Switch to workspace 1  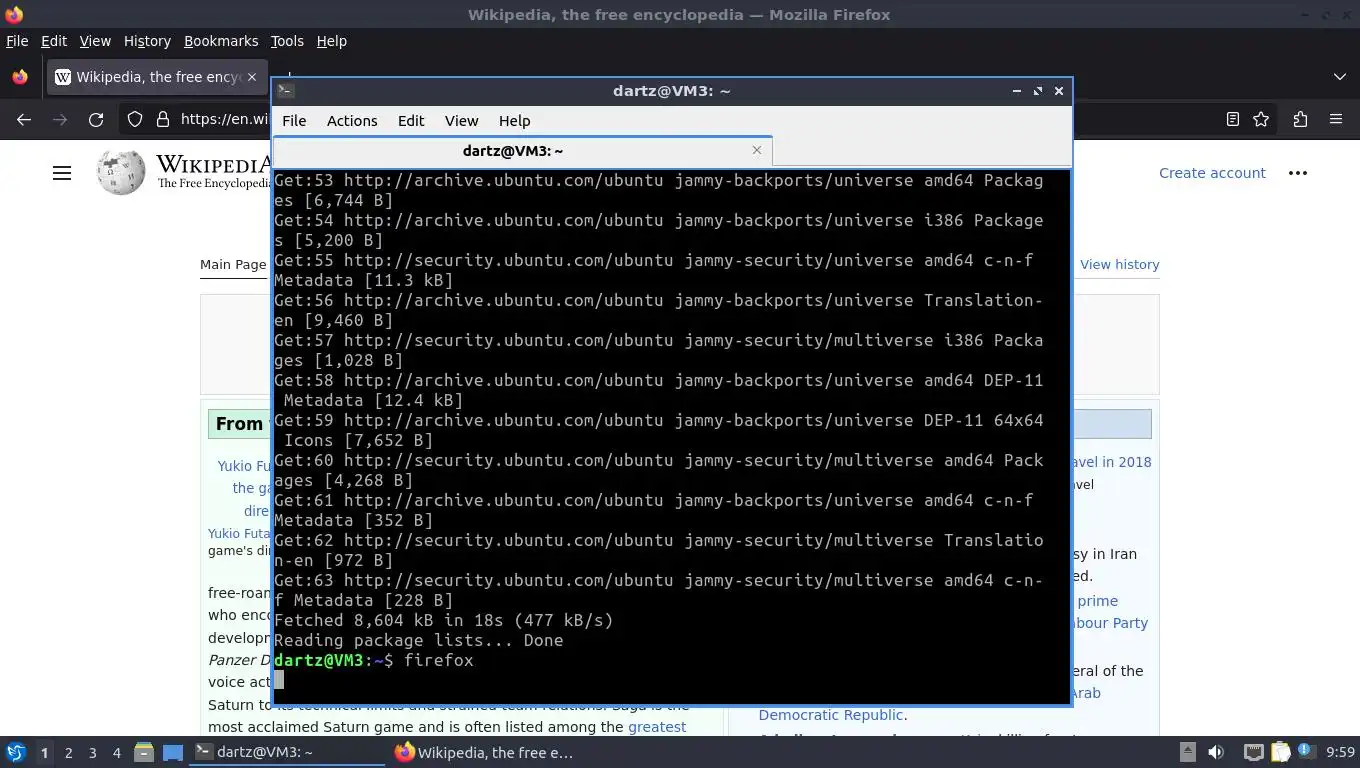pos(44,752)
